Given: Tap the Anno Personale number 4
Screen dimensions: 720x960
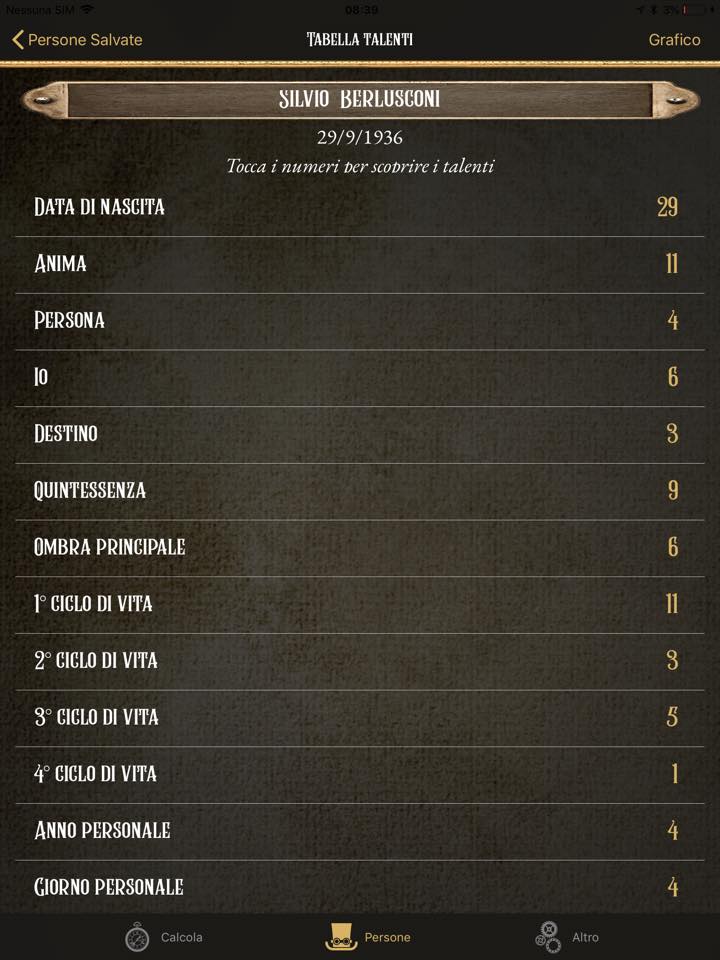Looking at the screenshot, I should (673, 831).
